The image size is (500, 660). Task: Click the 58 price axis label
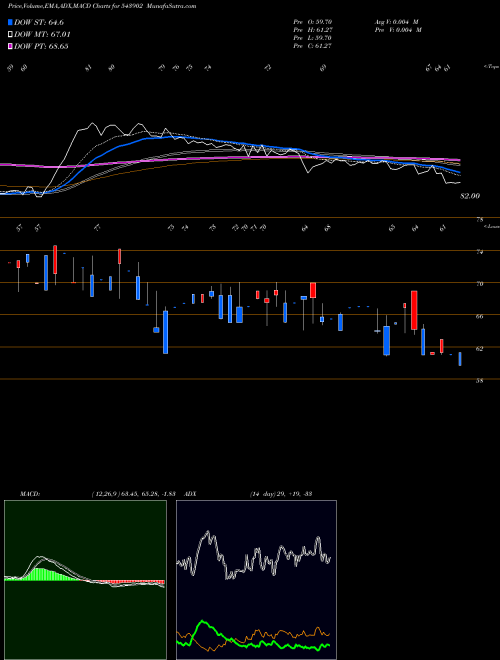(479, 381)
